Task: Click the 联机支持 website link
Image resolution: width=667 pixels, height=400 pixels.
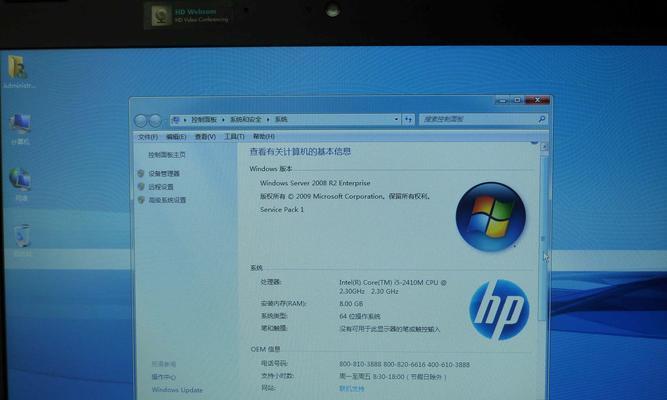Action: 351,389
